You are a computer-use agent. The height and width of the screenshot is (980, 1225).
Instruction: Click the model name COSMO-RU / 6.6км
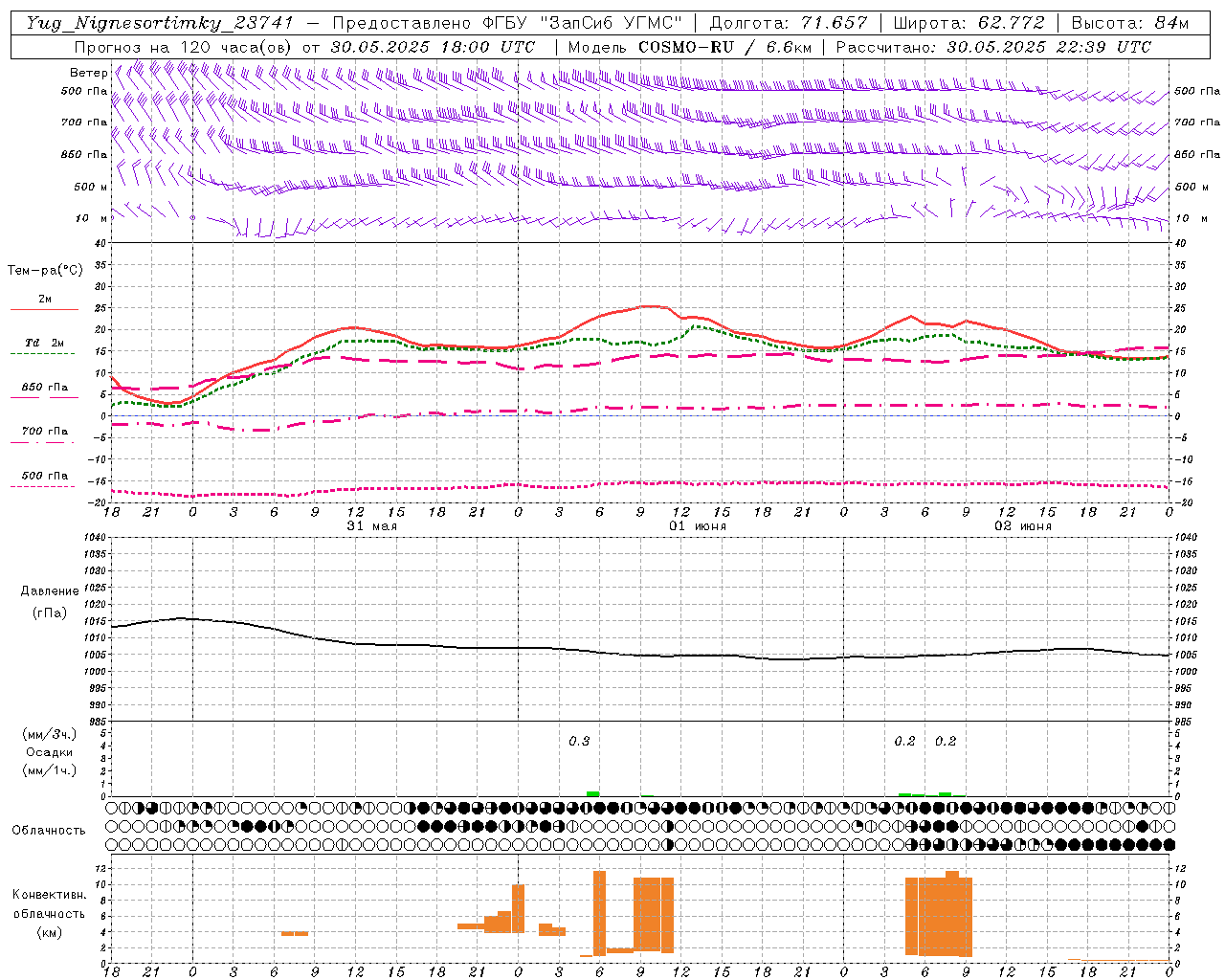(x=725, y=47)
